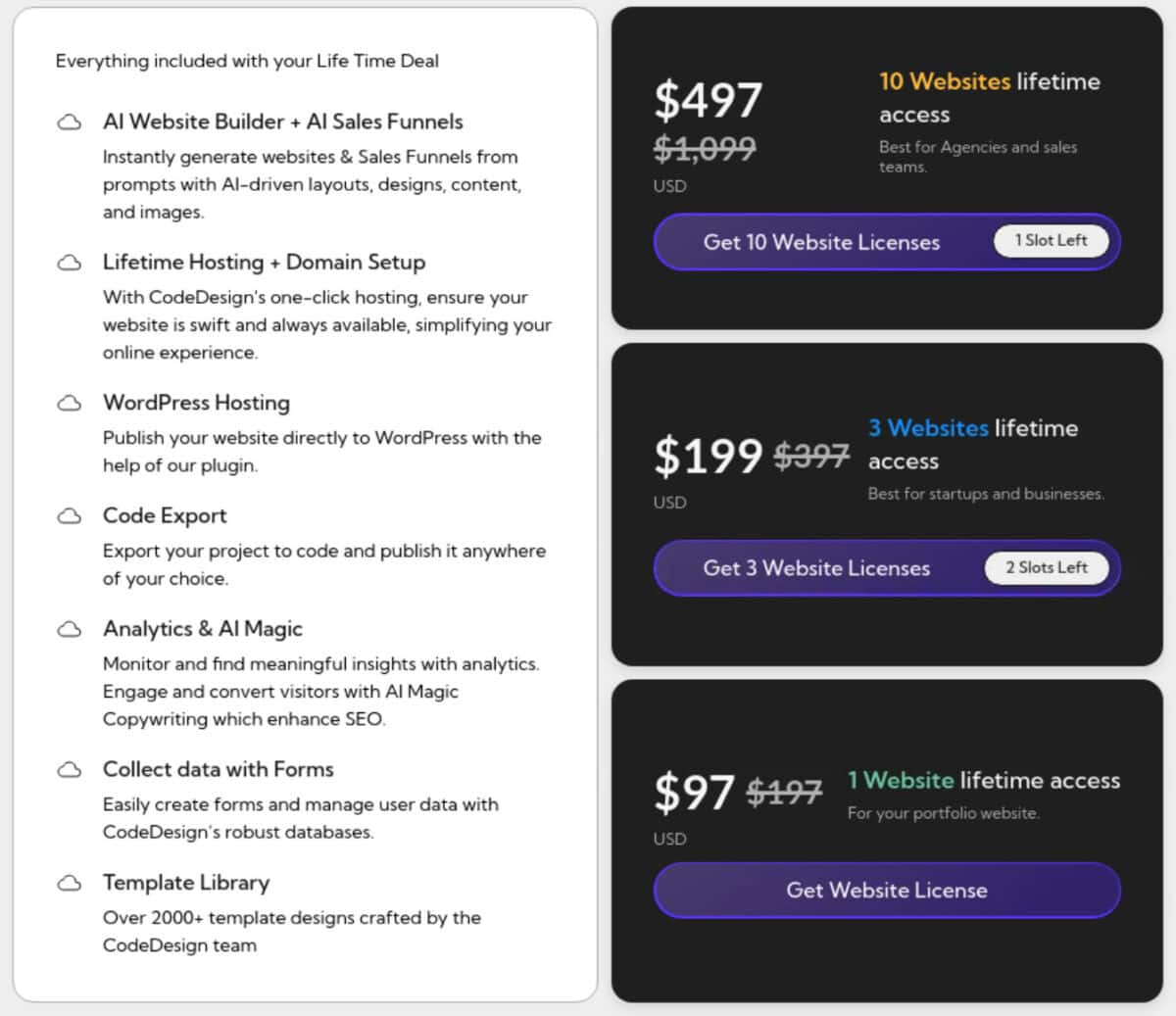Click the 3 Websites lifetime access heading
The image size is (1176, 1016).
pyautogui.click(x=973, y=445)
